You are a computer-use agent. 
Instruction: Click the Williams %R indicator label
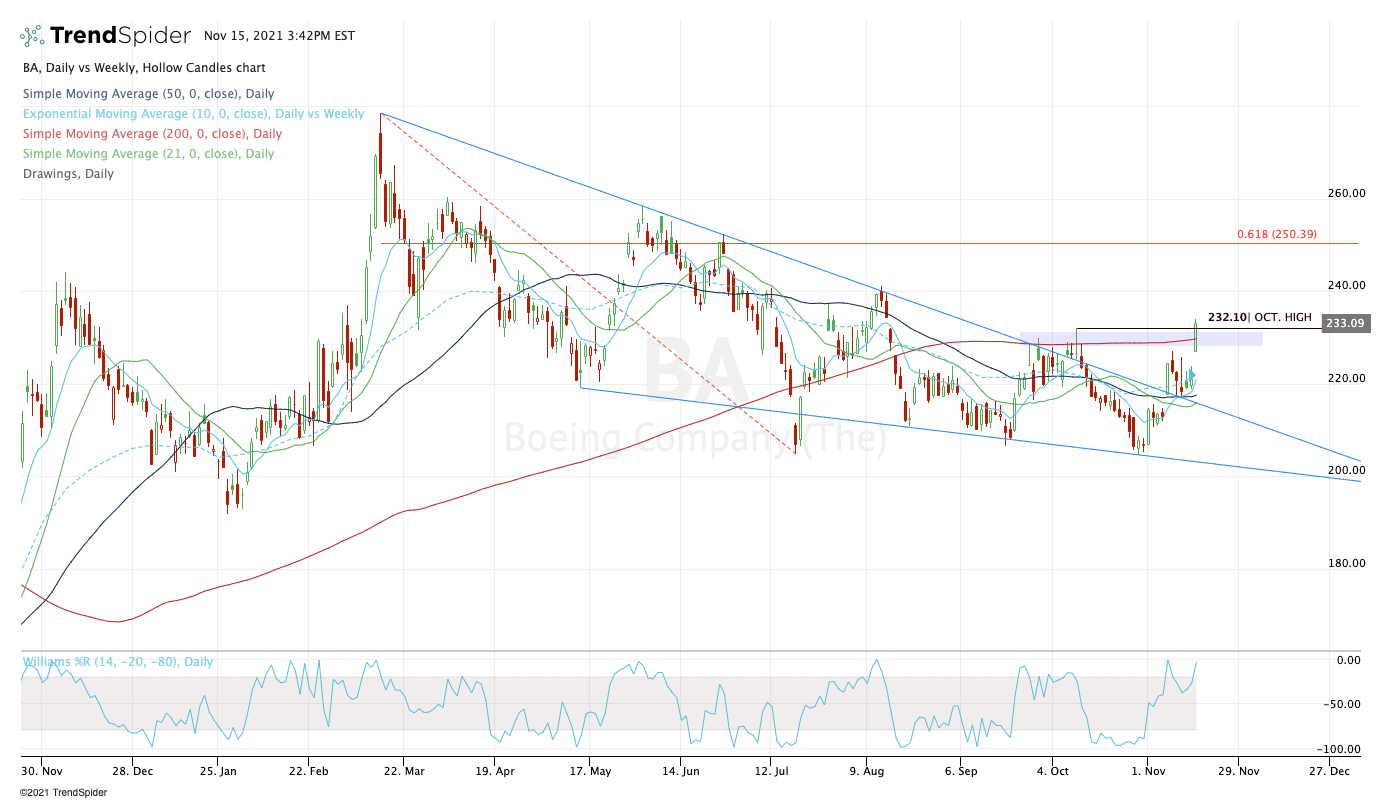click(117, 662)
